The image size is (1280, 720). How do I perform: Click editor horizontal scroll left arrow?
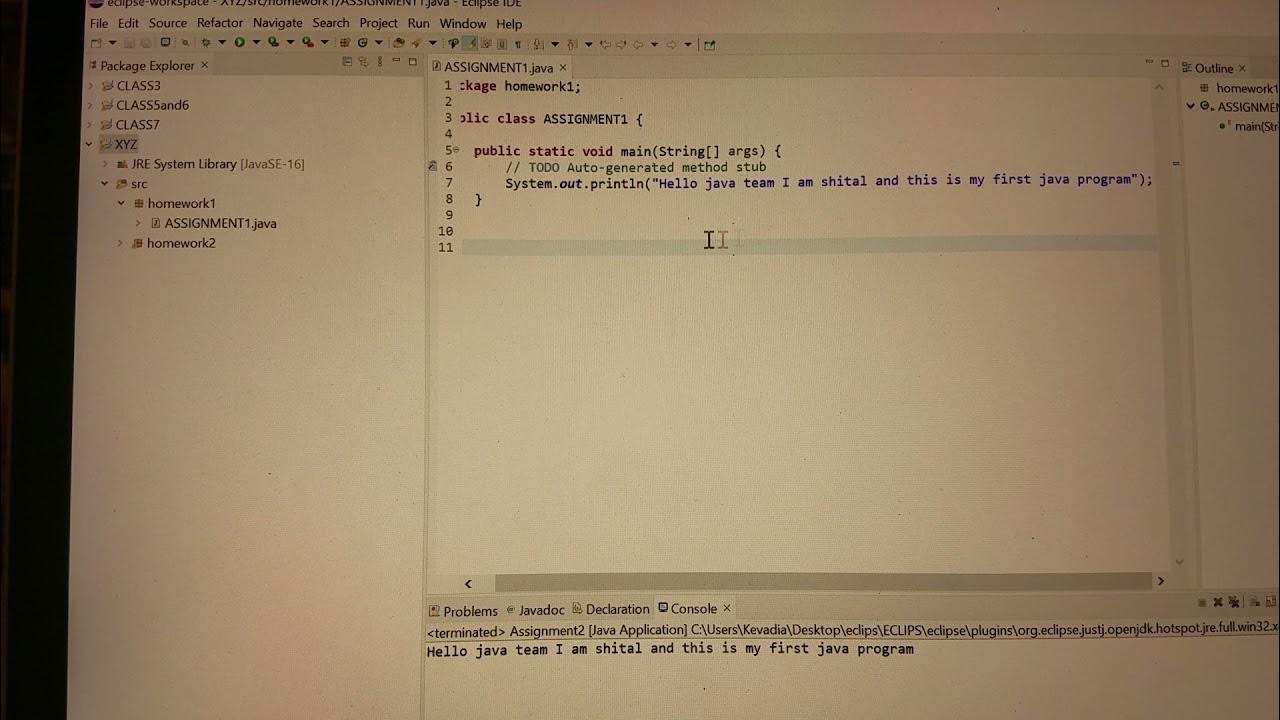point(468,583)
